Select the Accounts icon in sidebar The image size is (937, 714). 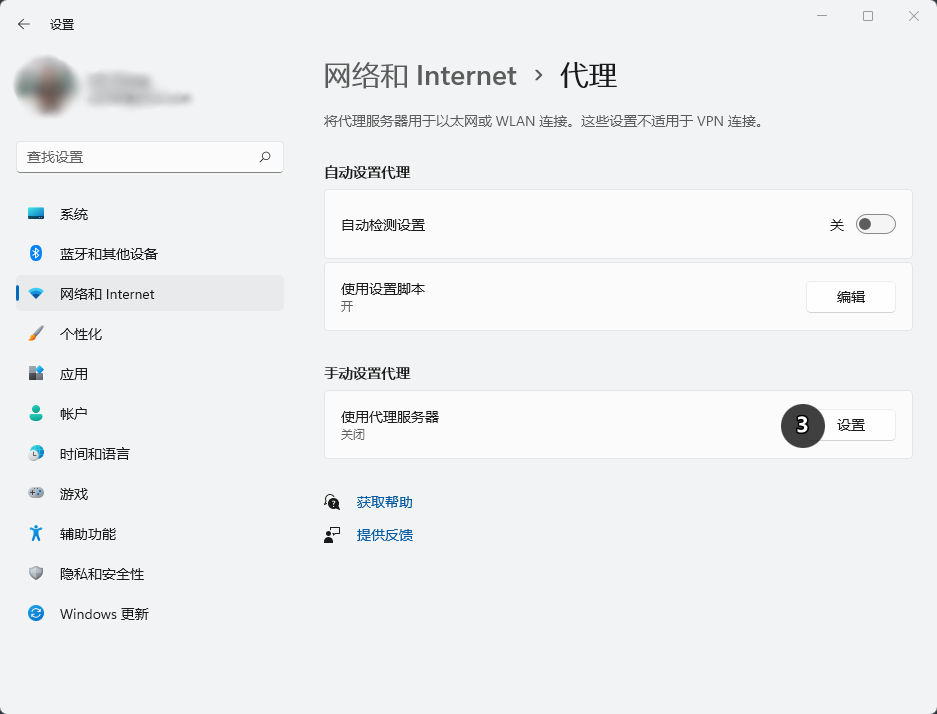coord(35,413)
